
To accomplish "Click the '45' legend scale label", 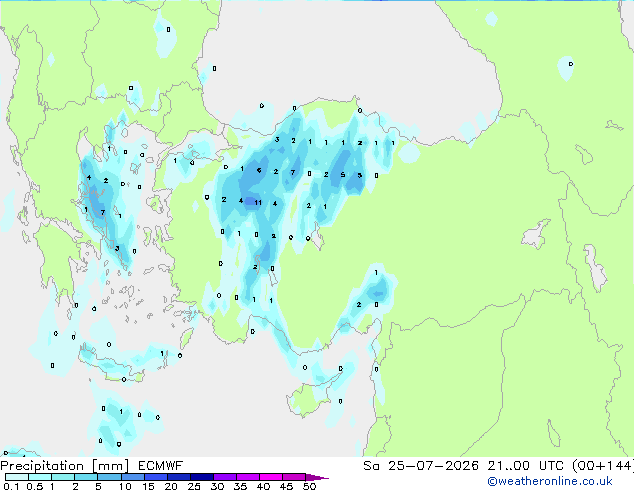I will pyautogui.click(x=286, y=486).
